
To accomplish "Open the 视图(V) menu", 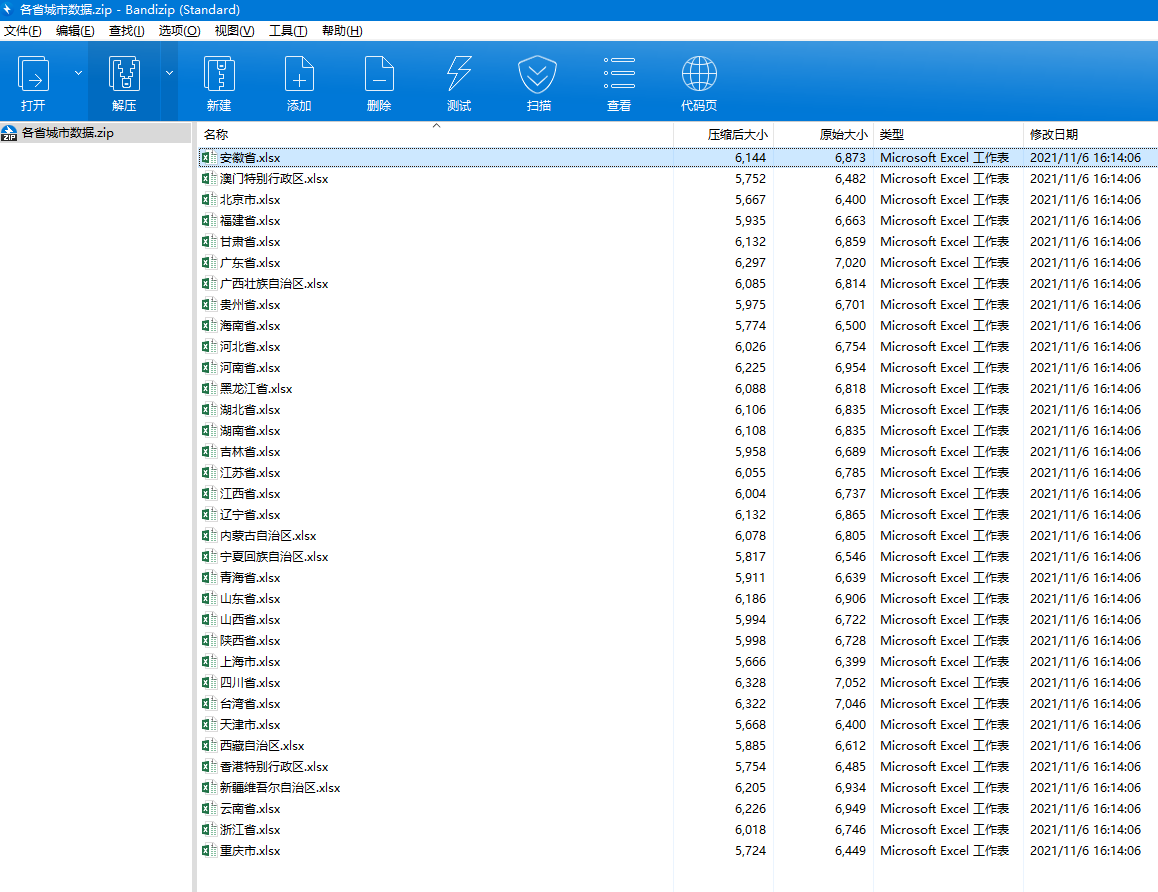I will click(x=234, y=30).
